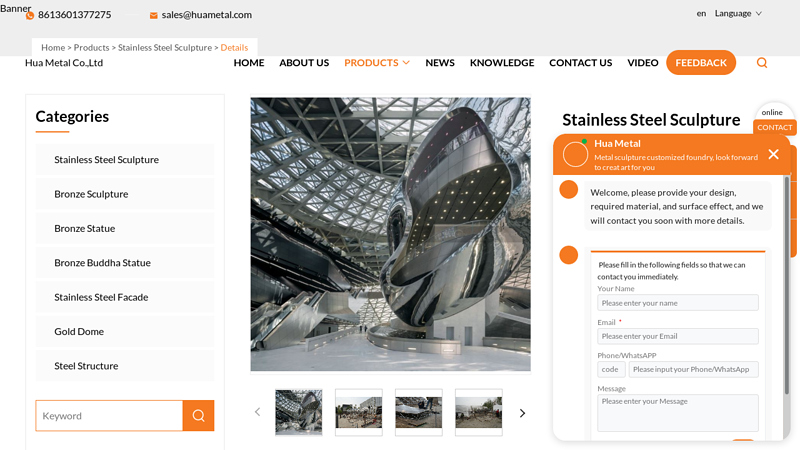Focus the Email input field
This screenshot has width=800, height=450.
(678, 336)
